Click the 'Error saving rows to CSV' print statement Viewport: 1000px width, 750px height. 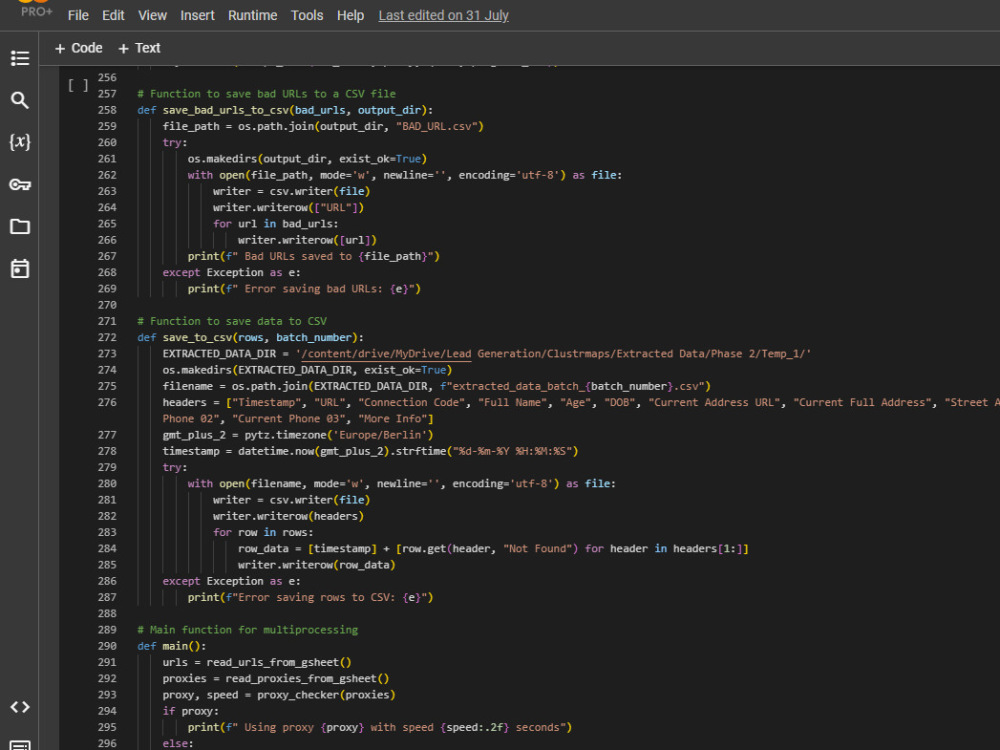(x=310, y=598)
